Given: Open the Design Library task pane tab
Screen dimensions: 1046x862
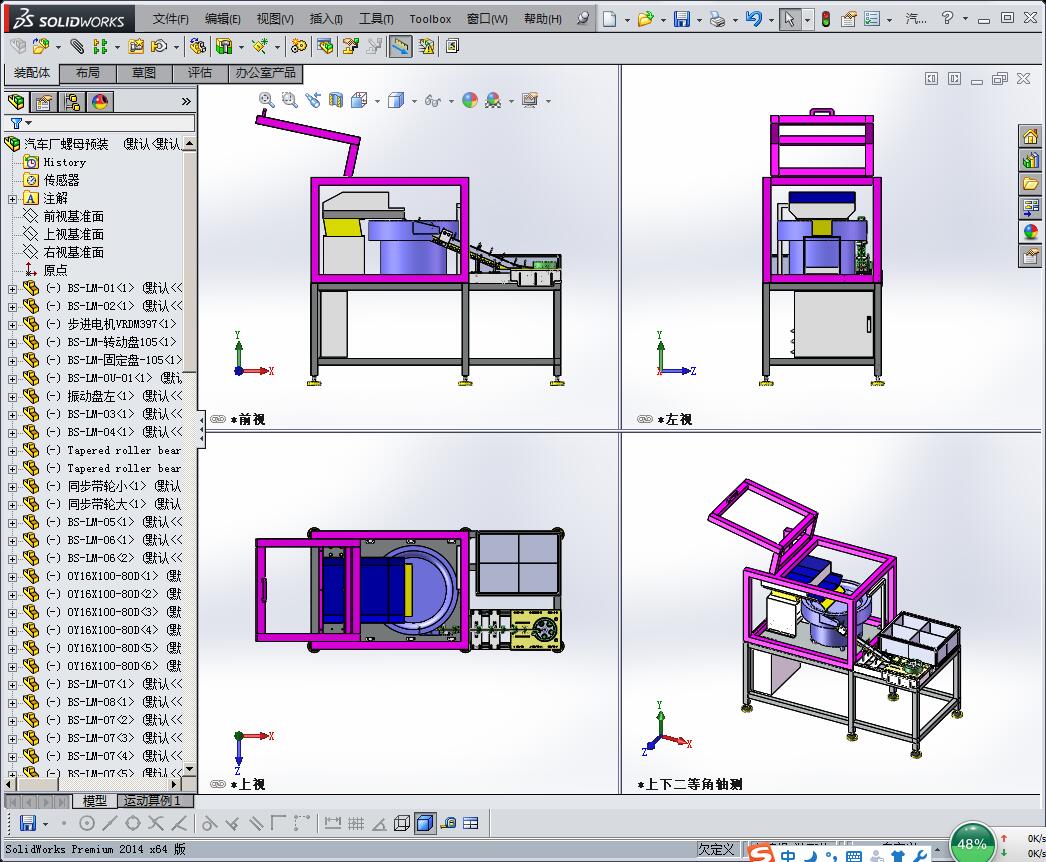Looking at the screenshot, I should point(1030,160).
